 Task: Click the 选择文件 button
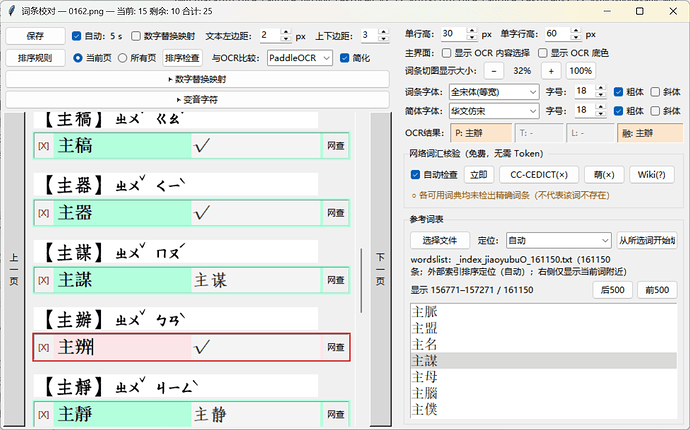(440, 241)
